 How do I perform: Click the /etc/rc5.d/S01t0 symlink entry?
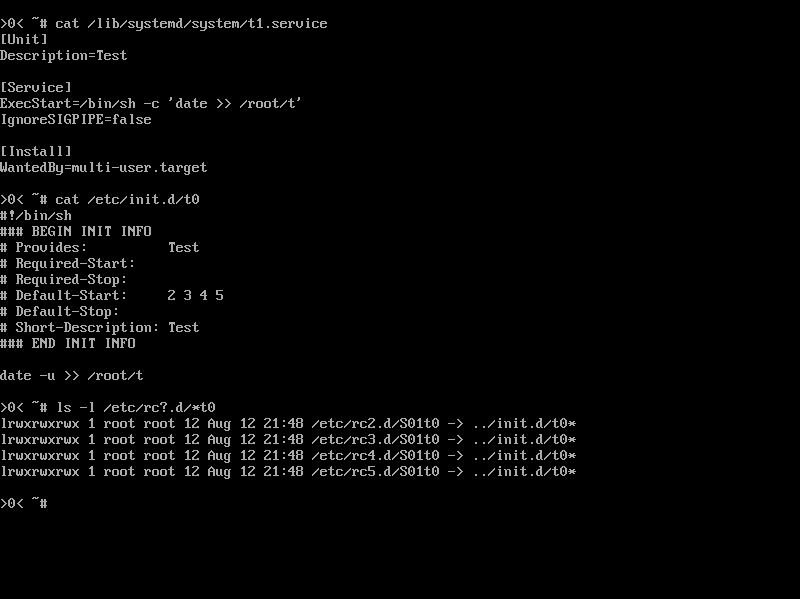(x=288, y=471)
